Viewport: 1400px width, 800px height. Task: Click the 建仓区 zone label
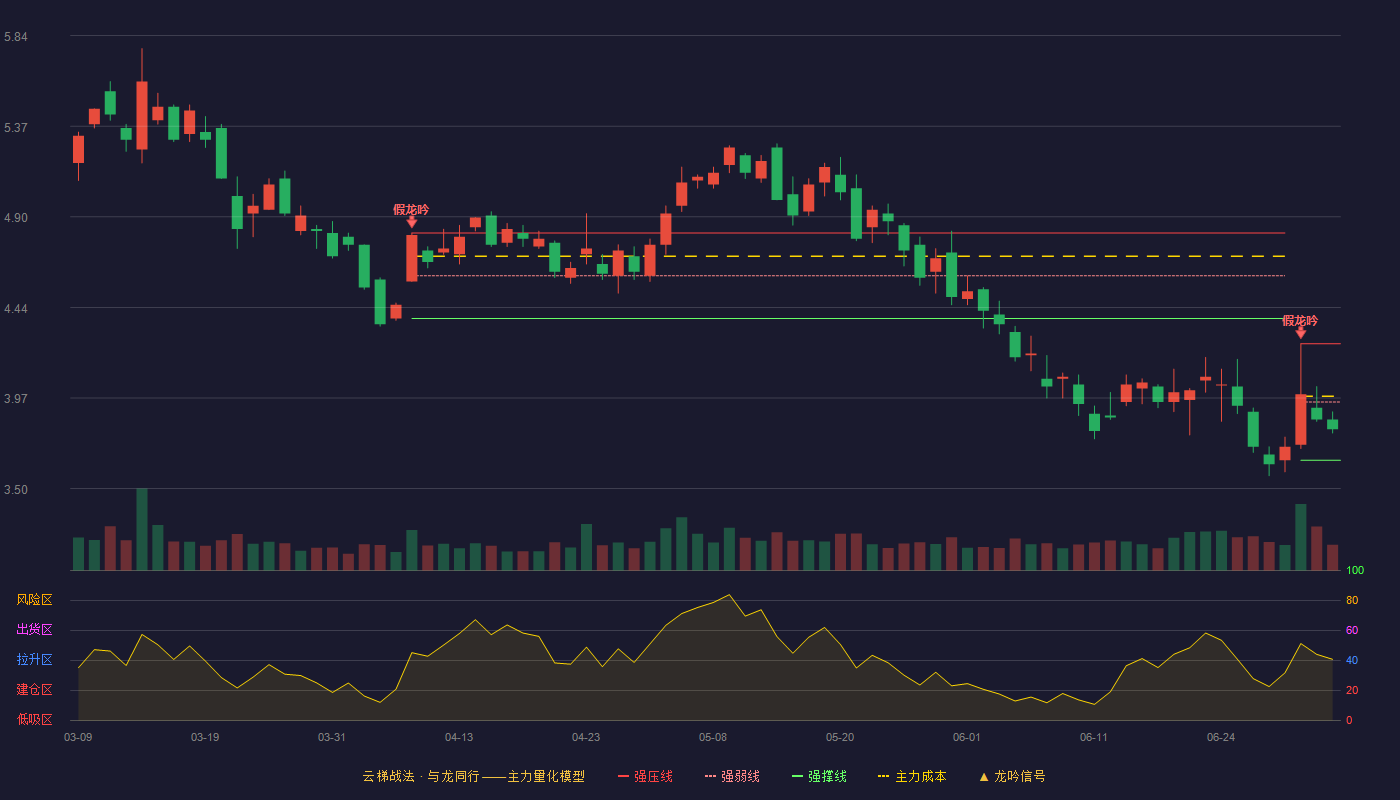click(x=34, y=690)
